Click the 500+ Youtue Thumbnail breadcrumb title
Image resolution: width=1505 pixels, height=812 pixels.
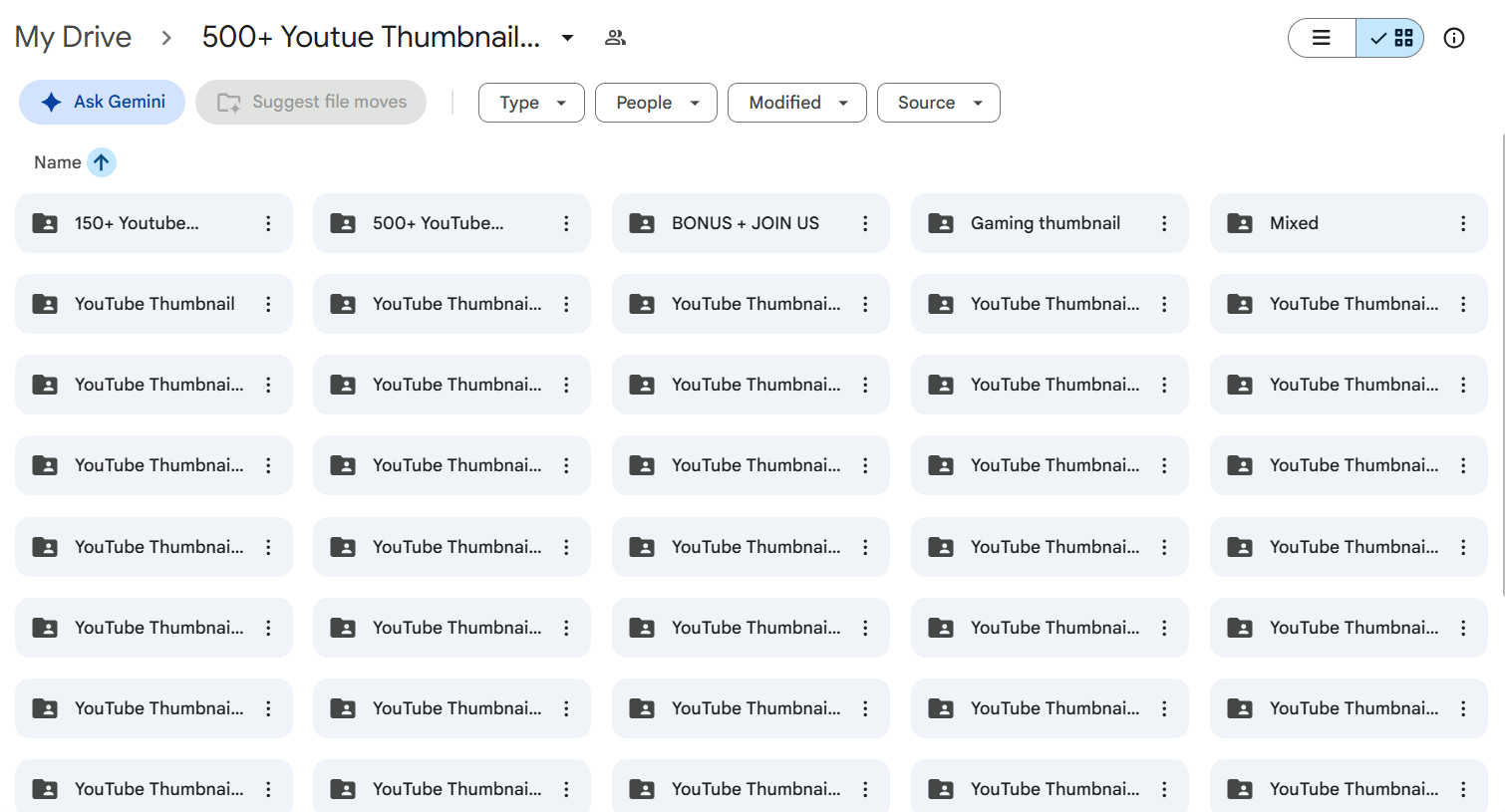pos(371,37)
